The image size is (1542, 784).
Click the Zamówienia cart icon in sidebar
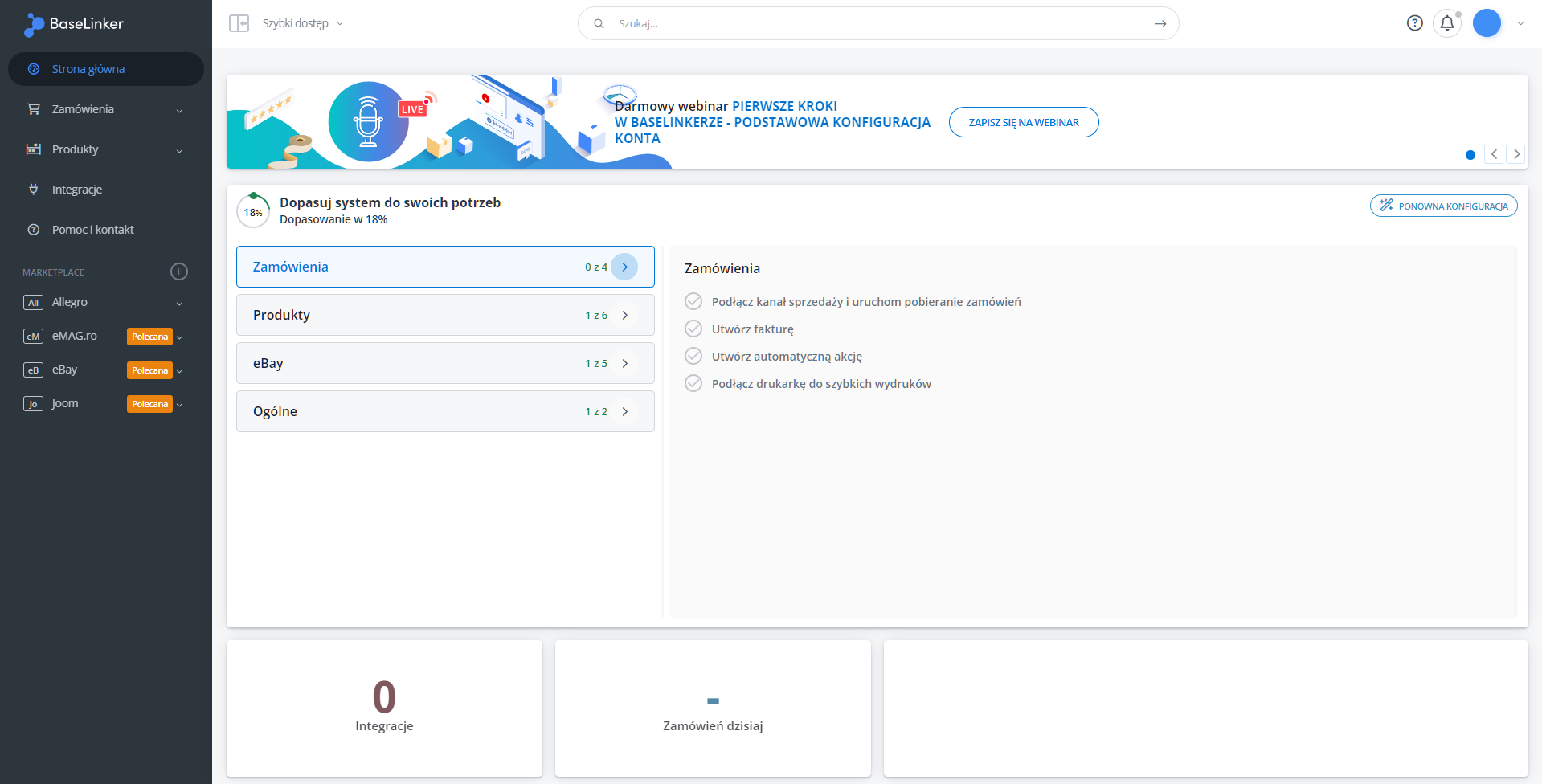34,109
